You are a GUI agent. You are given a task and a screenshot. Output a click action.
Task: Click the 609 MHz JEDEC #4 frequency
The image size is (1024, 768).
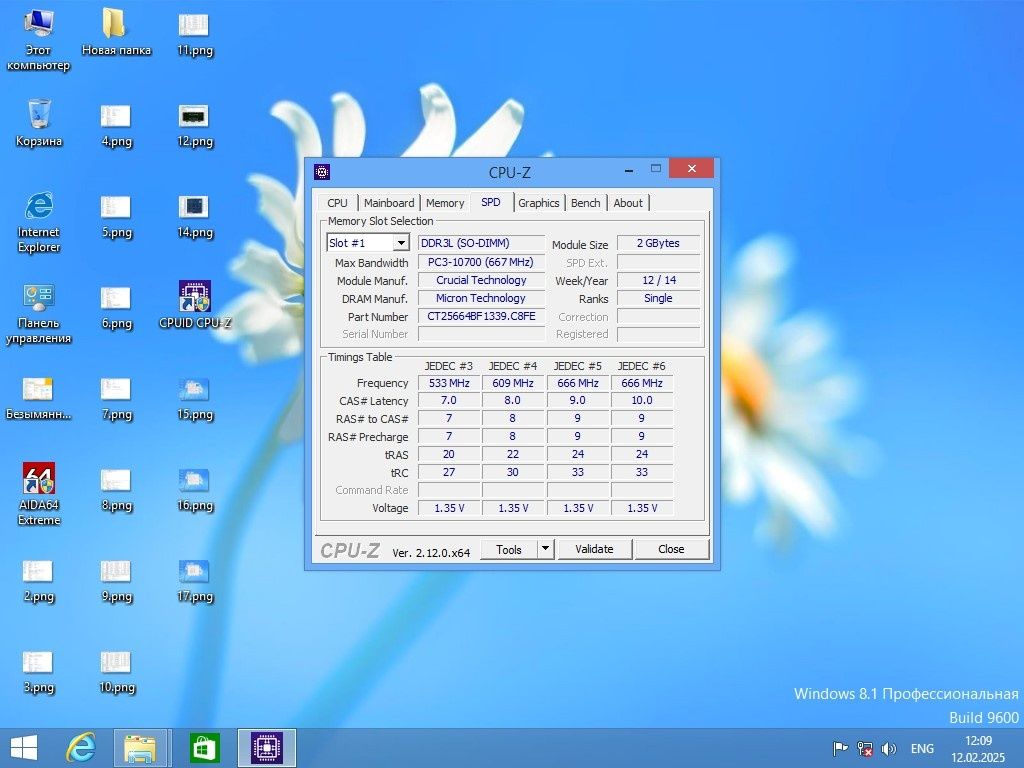click(x=513, y=383)
